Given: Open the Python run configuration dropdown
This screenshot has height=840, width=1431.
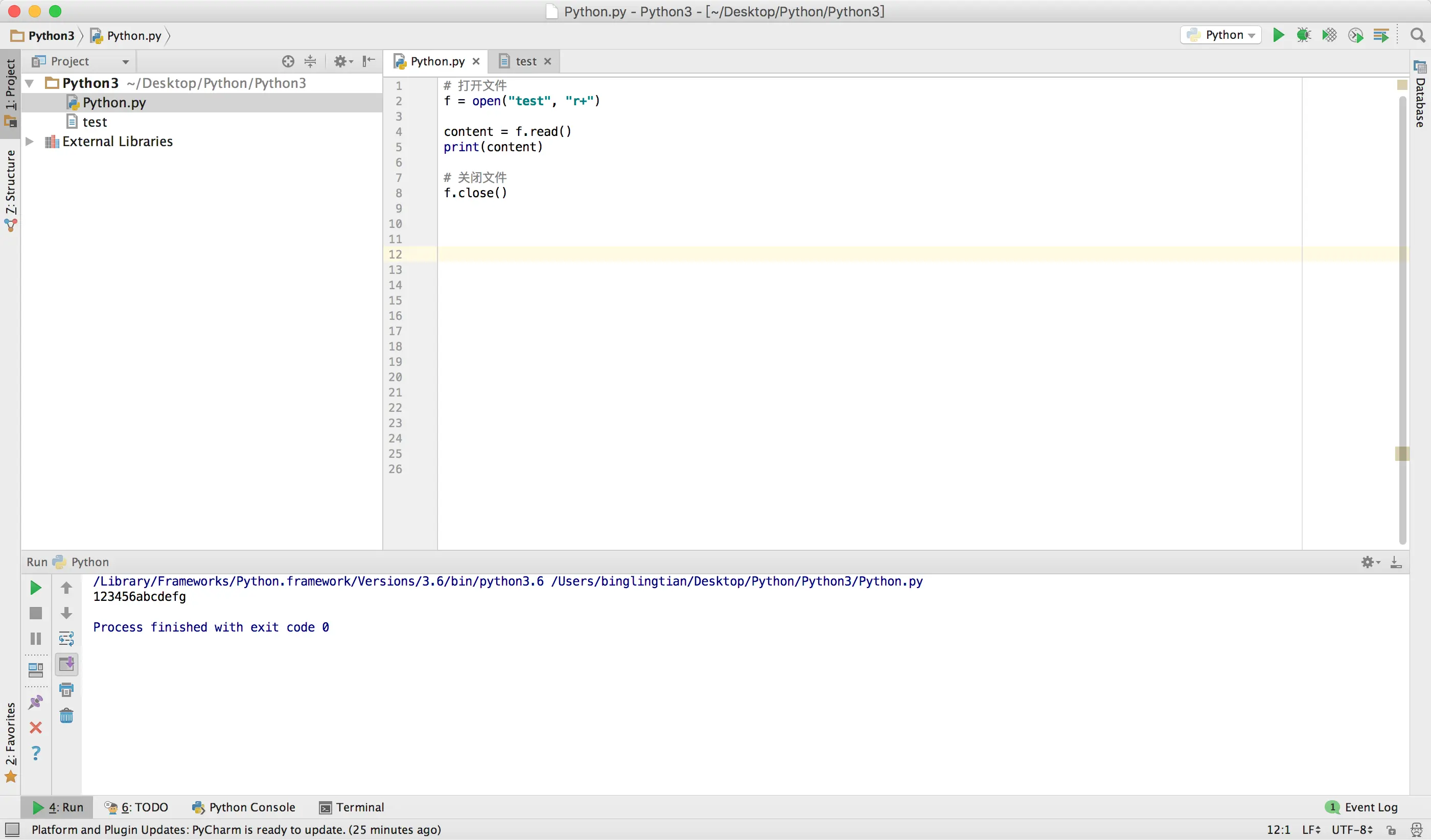Looking at the screenshot, I should point(1221,35).
